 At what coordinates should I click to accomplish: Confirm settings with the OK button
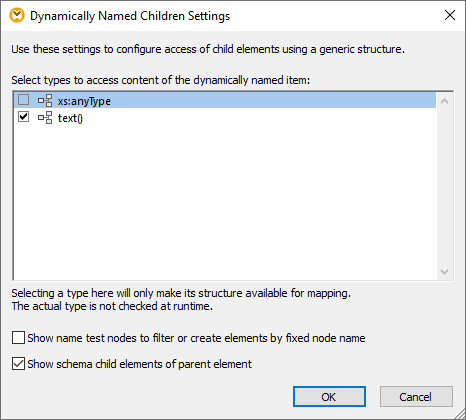tap(329, 397)
